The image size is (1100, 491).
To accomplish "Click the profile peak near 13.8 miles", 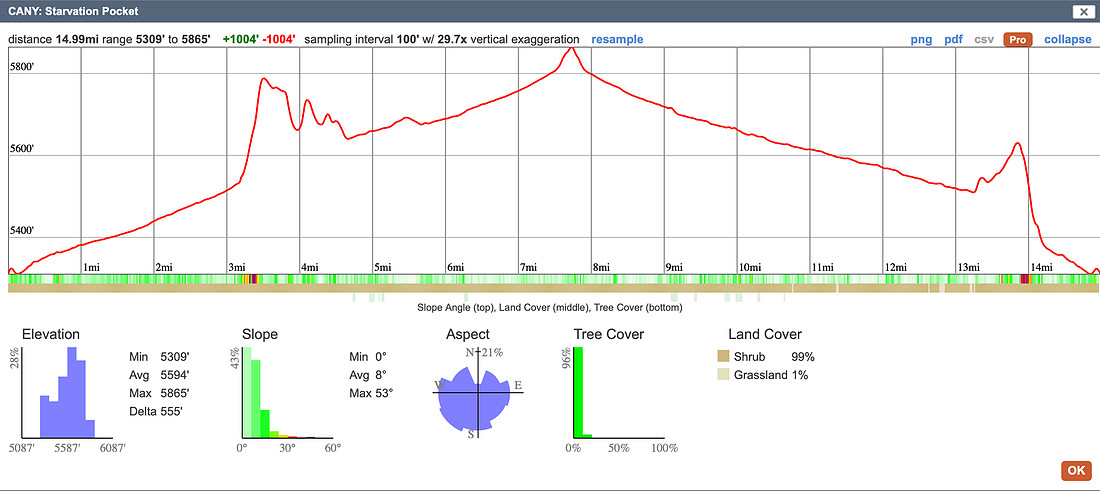I will point(1017,144).
